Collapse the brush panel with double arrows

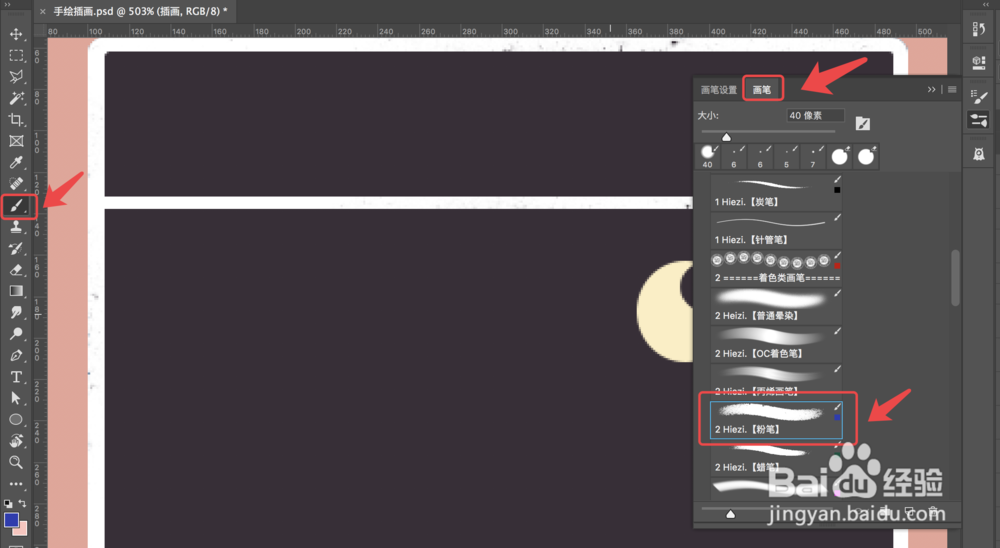tap(931, 89)
